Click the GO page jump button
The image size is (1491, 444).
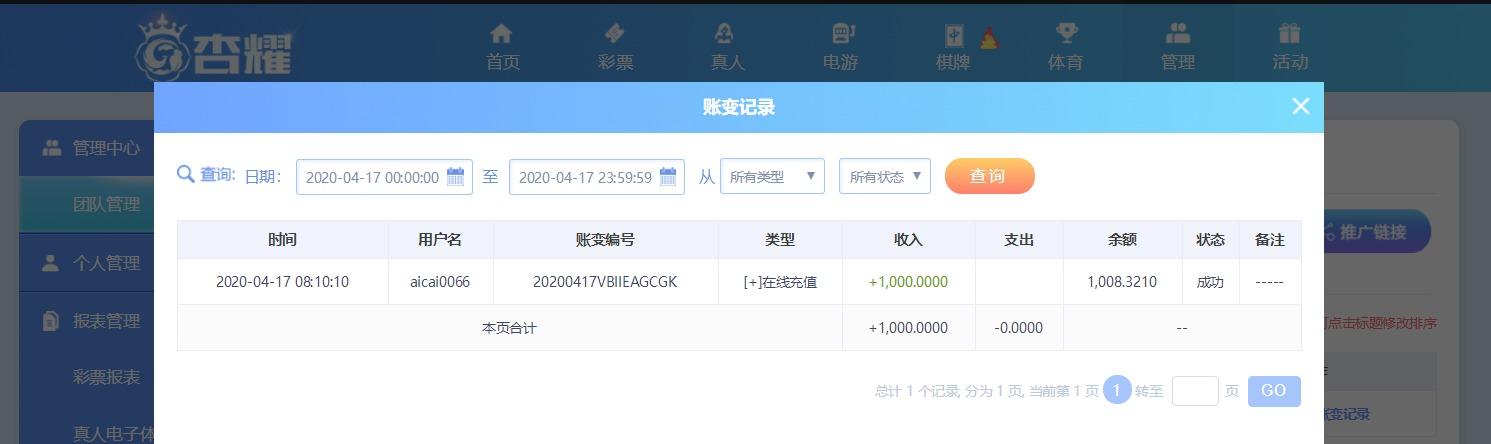pos(1273,391)
